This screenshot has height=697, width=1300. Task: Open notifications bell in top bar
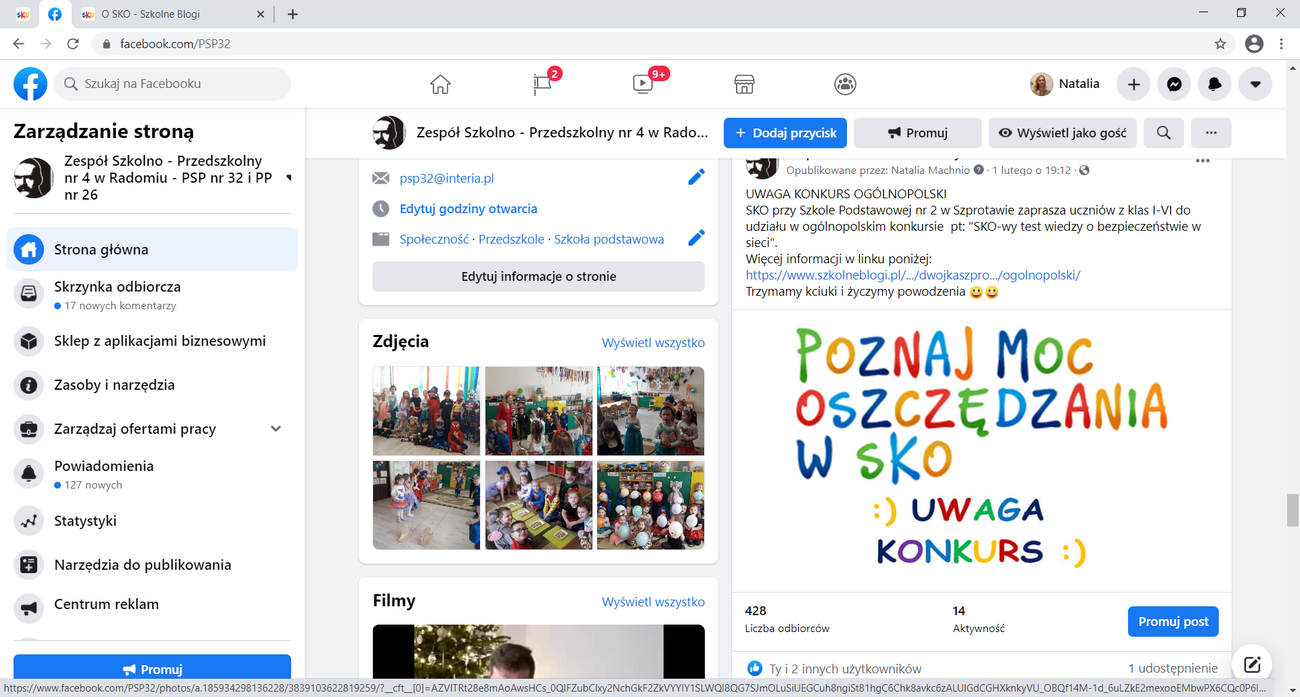pyautogui.click(x=1215, y=84)
